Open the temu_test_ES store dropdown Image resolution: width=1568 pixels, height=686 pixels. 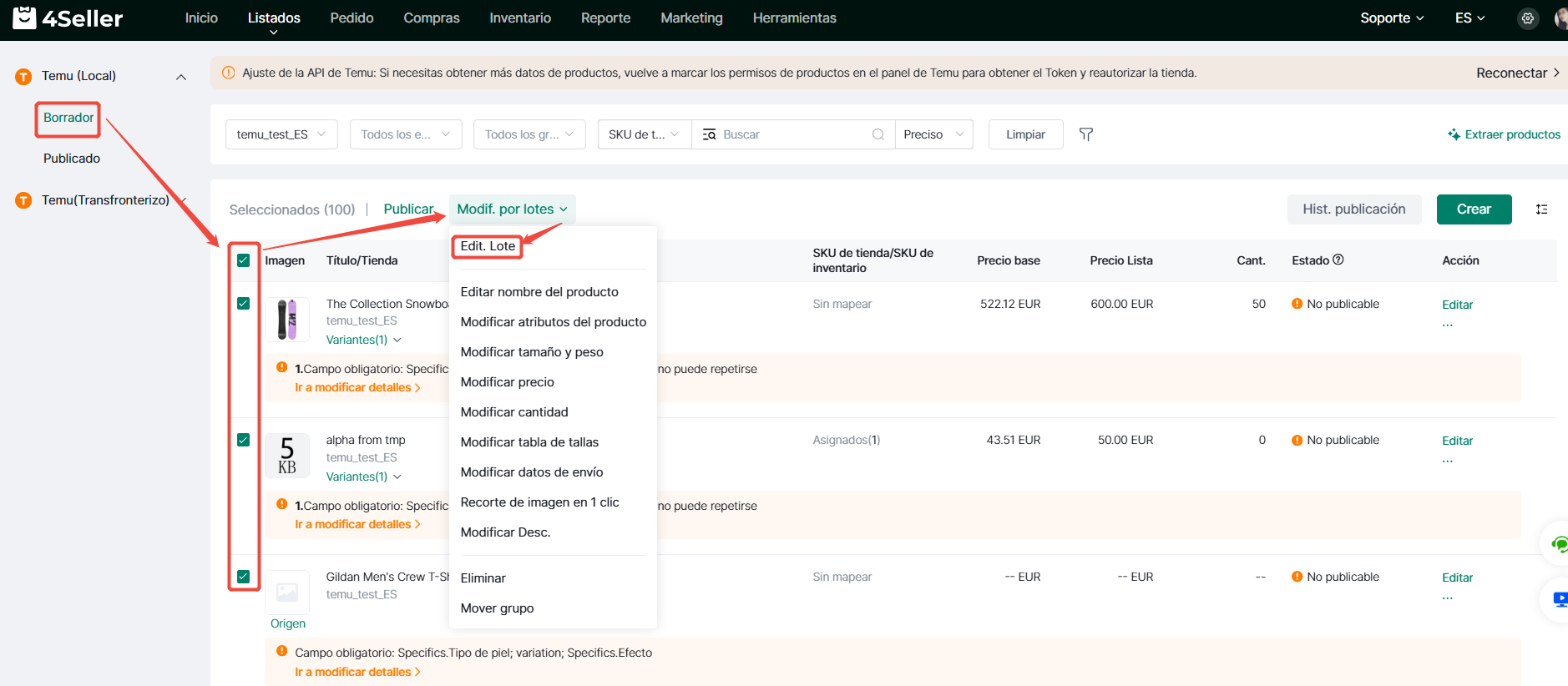pyautogui.click(x=281, y=134)
